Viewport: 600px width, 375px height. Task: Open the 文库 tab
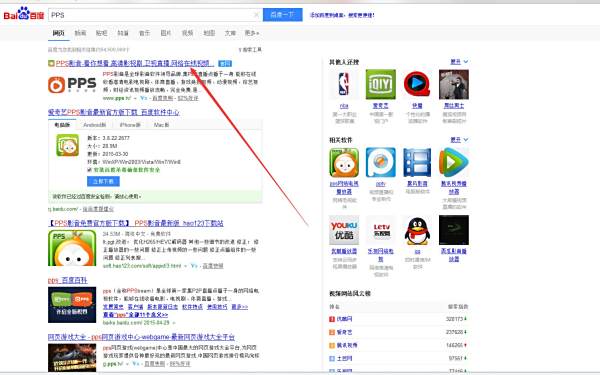click(x=230, y=33)
